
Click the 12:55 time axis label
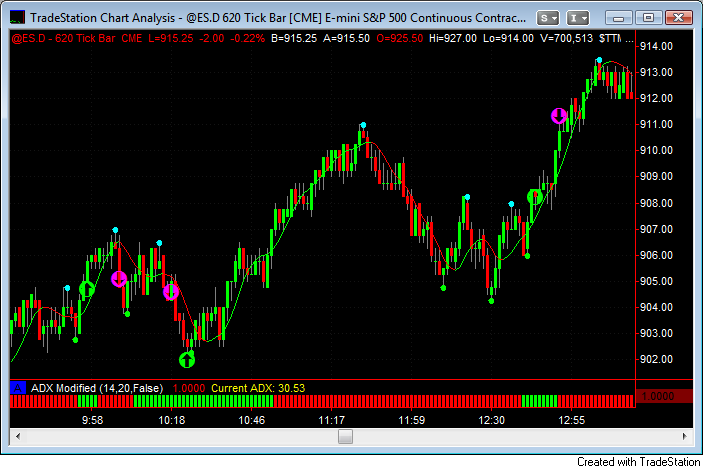tap(571, 420)
